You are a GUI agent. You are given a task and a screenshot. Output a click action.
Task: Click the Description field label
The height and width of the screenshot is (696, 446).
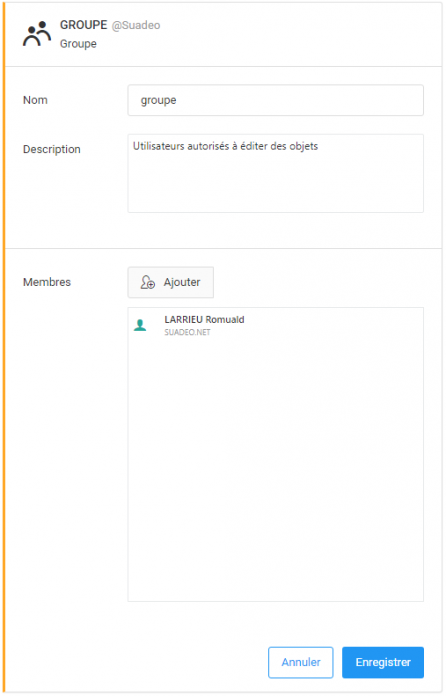[52, 150]
